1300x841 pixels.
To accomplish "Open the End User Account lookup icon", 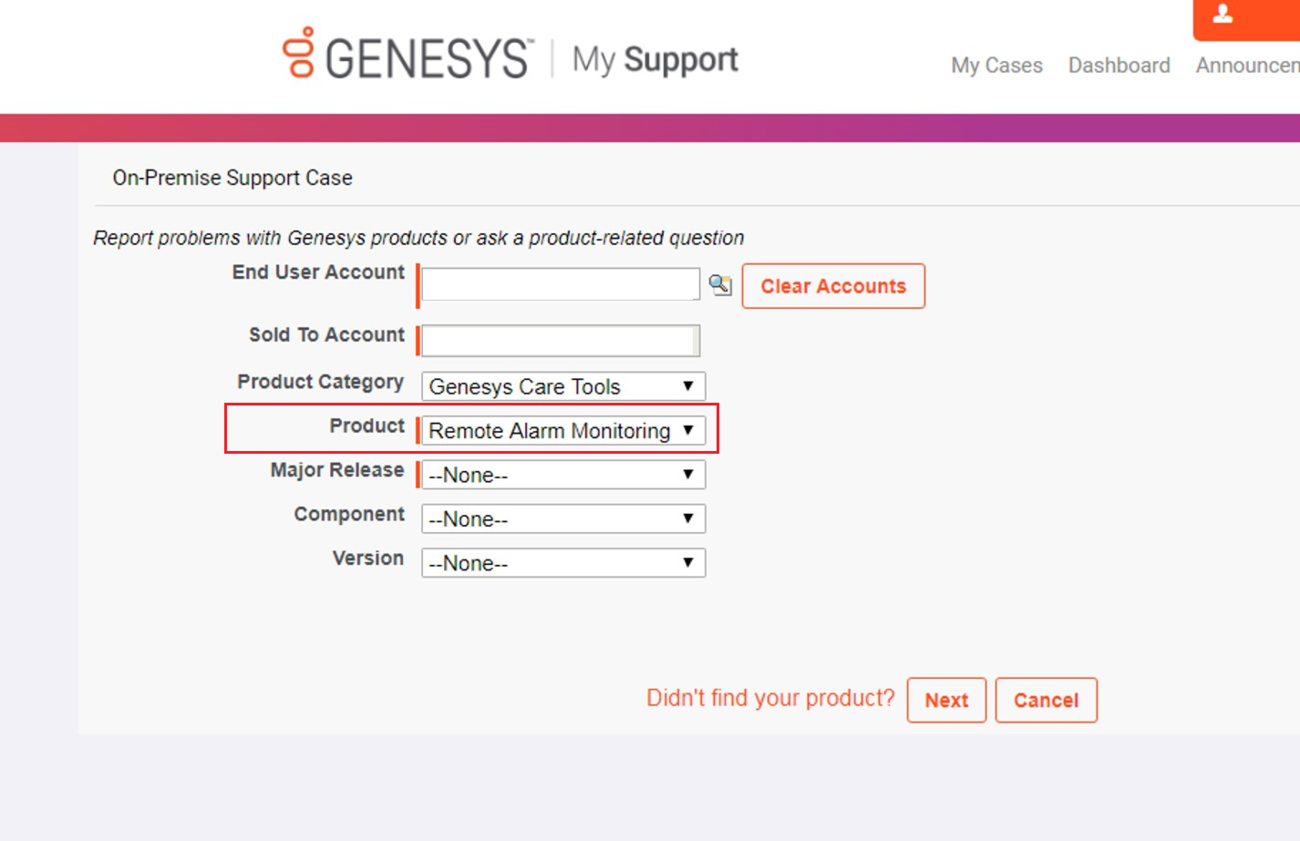I will pos(720,285).
